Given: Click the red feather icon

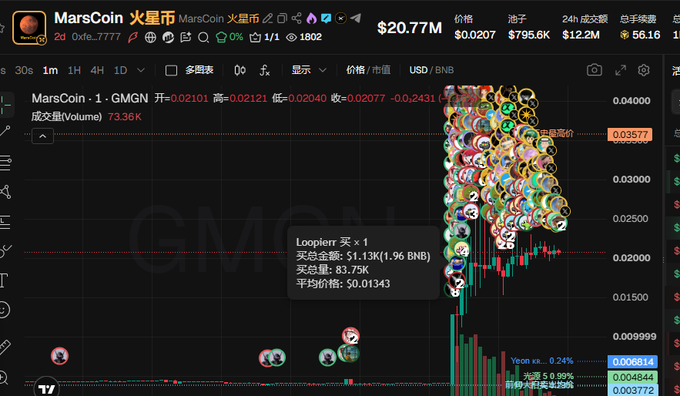Looking at the screenshot, I should (x=133, y=37).
